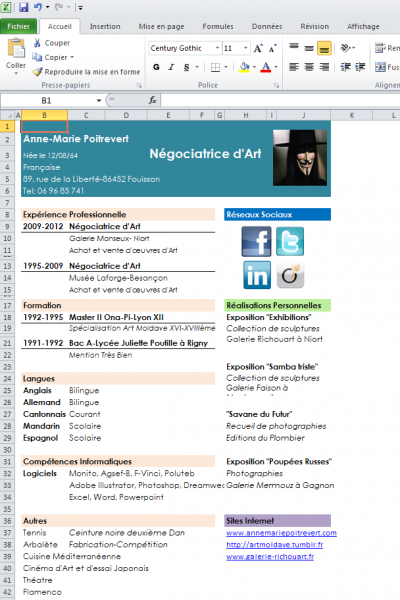Click the wrap text icon
400x600 pixels.
point(380,48)
